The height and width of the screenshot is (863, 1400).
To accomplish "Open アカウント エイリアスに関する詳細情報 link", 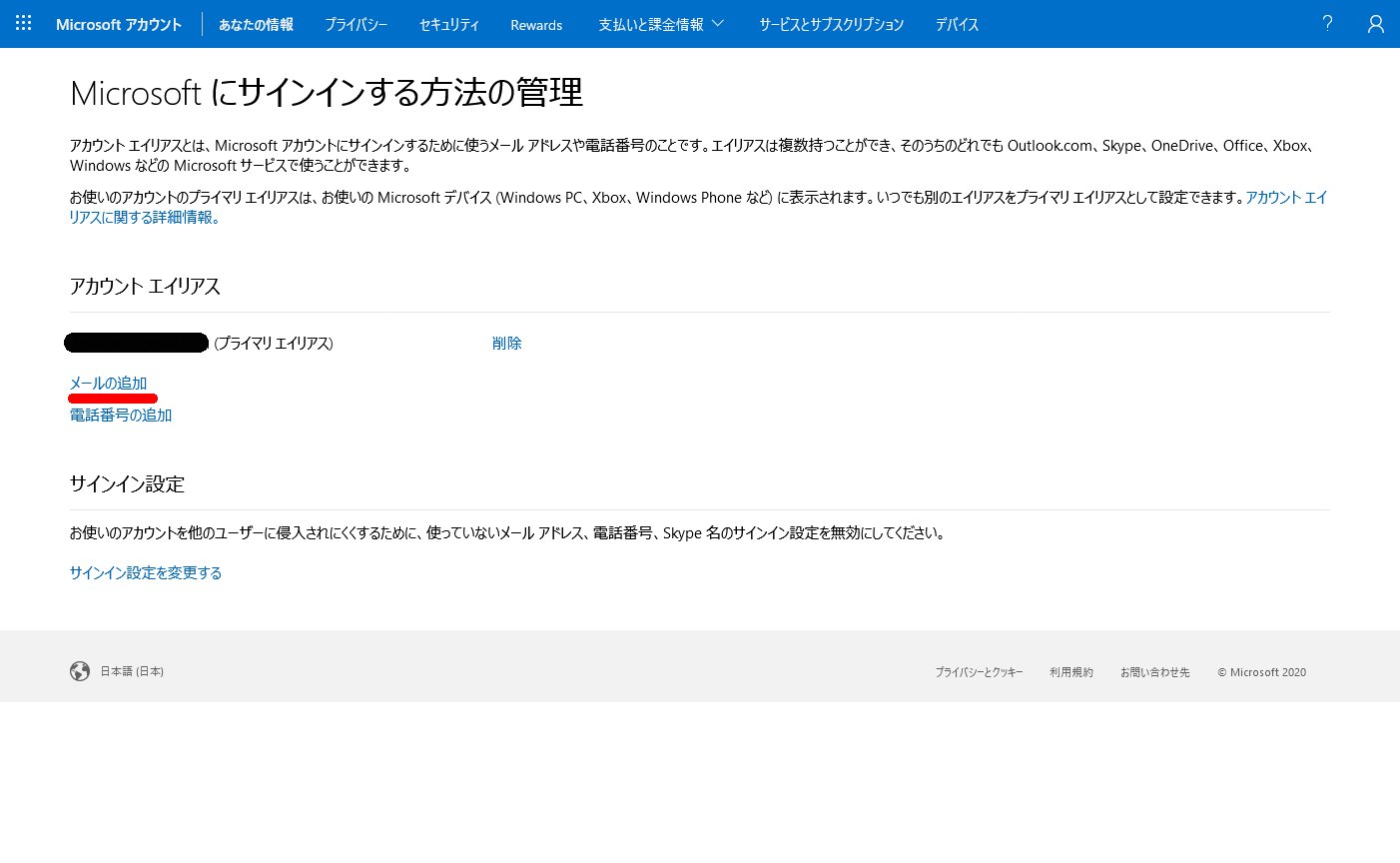I will [1286, 198].
